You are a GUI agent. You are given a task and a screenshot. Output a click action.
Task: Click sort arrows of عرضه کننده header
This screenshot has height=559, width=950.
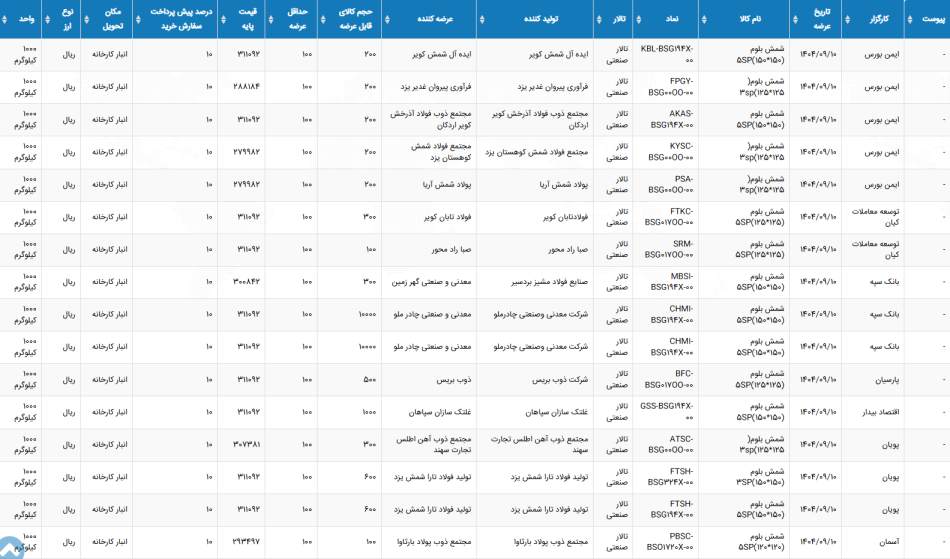click(387, 19)
